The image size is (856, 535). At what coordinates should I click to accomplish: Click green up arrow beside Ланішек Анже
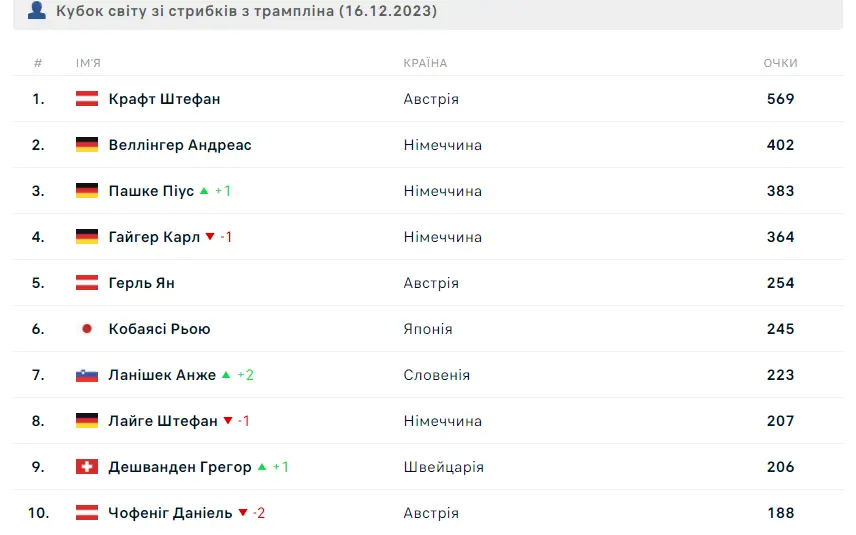(x=226, y=374)
